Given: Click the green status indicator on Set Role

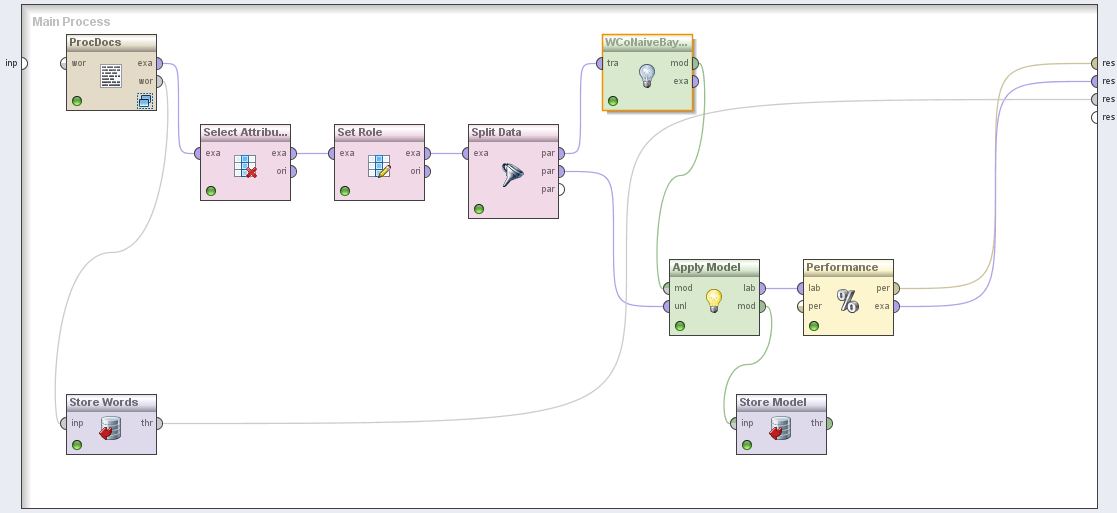Looking at the screenshot, I should tap(345, 190).
